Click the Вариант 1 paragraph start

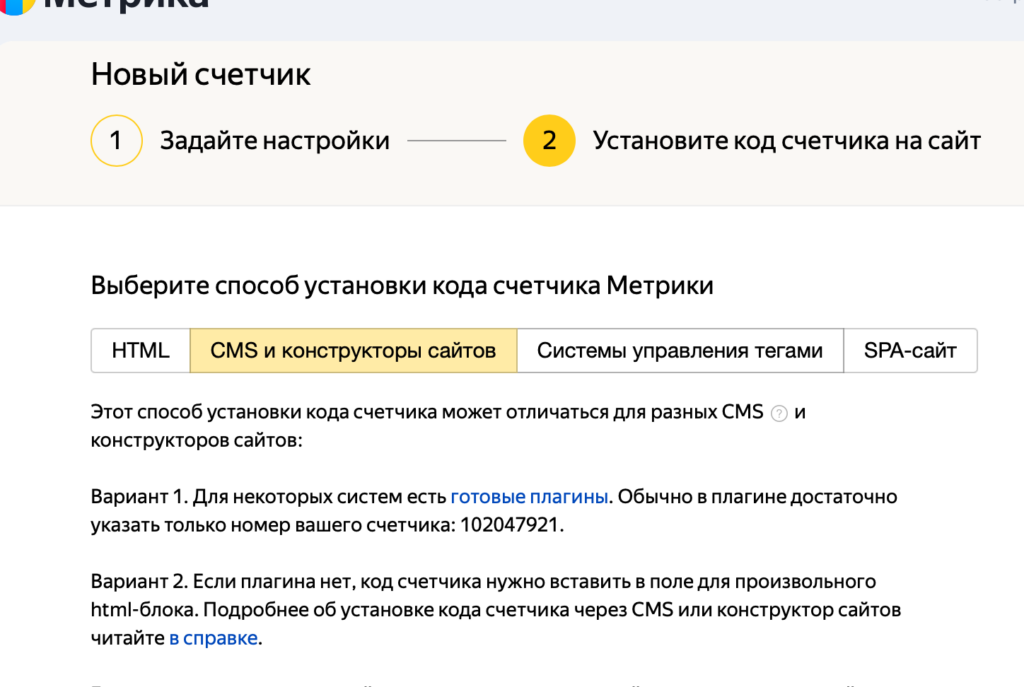138,497
